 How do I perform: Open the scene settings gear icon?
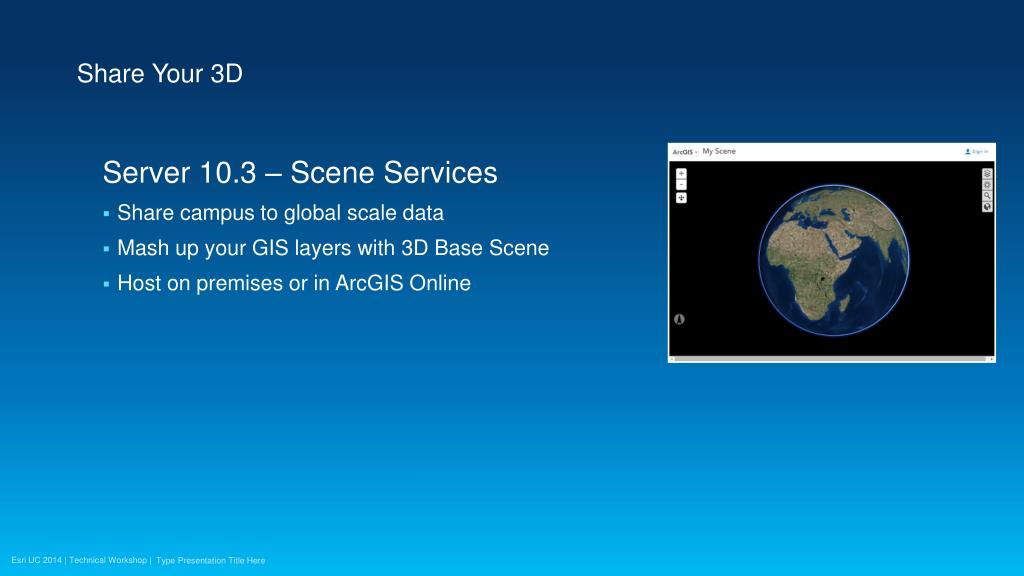tap(987, 185)
